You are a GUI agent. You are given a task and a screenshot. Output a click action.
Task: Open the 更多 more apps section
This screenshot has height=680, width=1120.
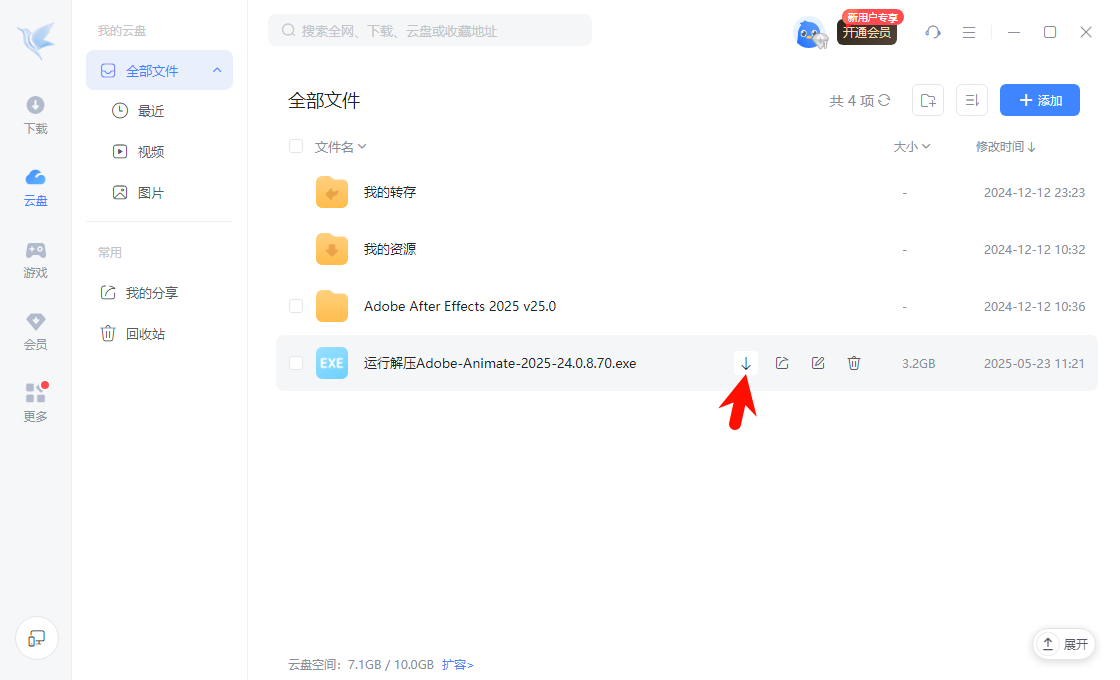tap(35, 403)
